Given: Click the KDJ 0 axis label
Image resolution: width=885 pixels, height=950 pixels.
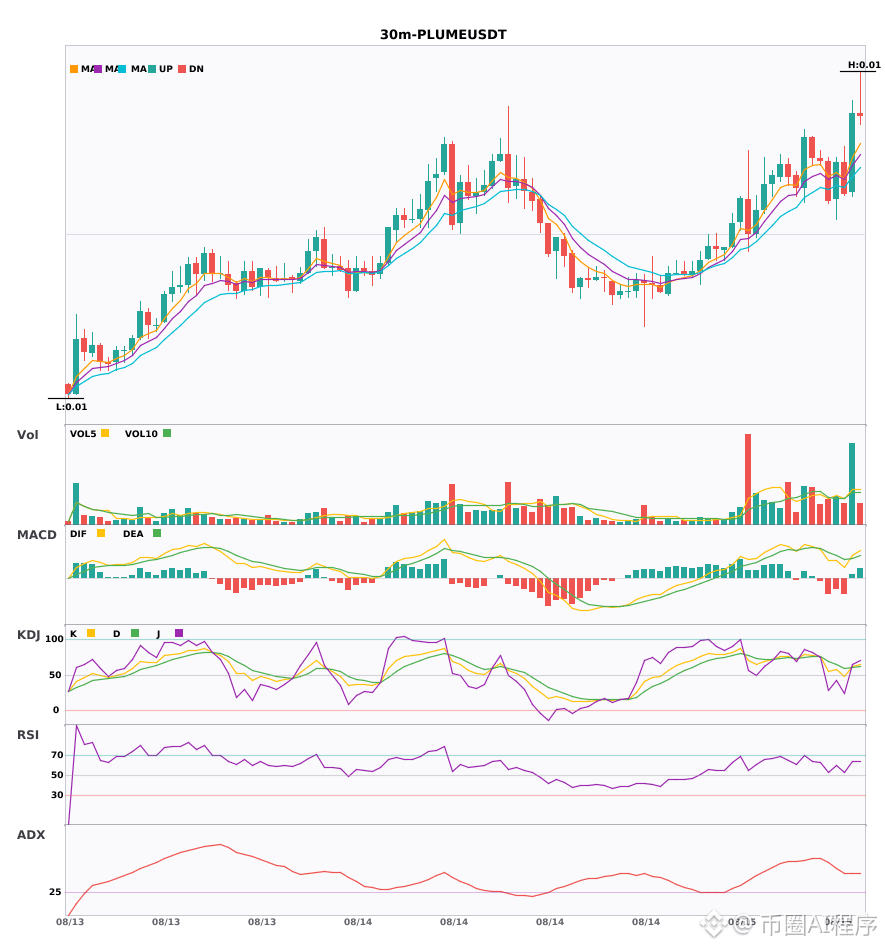Looking at the screenshot, I should pyautogui.click(x=56, y=710).
